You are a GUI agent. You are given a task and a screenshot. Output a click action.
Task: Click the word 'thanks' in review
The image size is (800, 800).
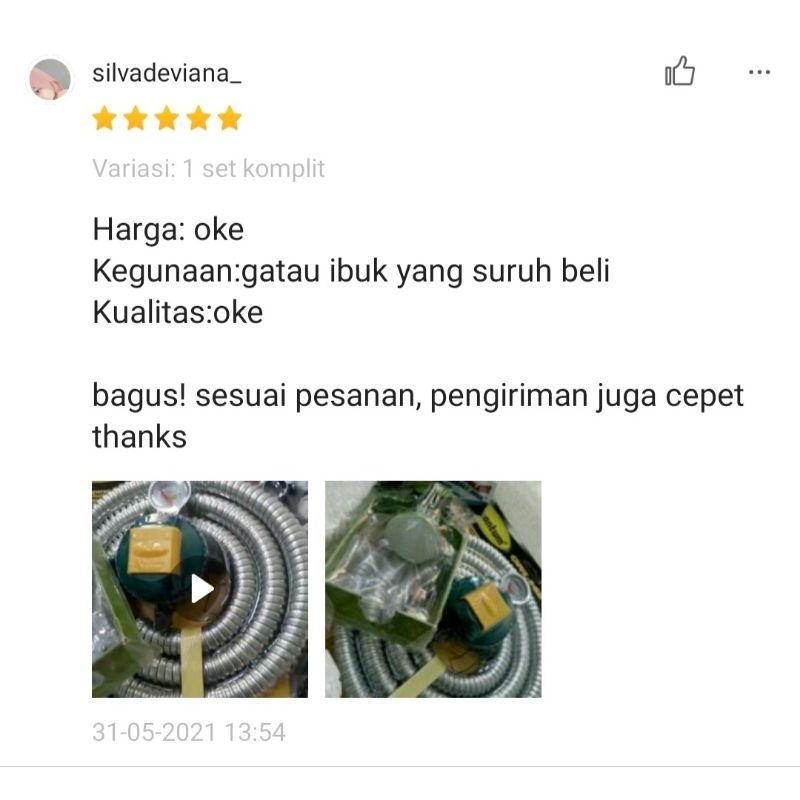(139, 437)
